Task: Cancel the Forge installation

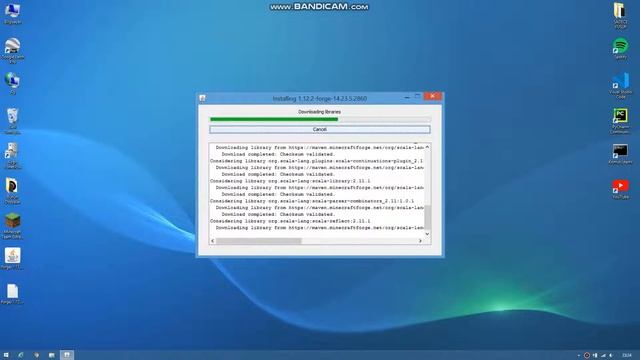Action: [320, 129]
